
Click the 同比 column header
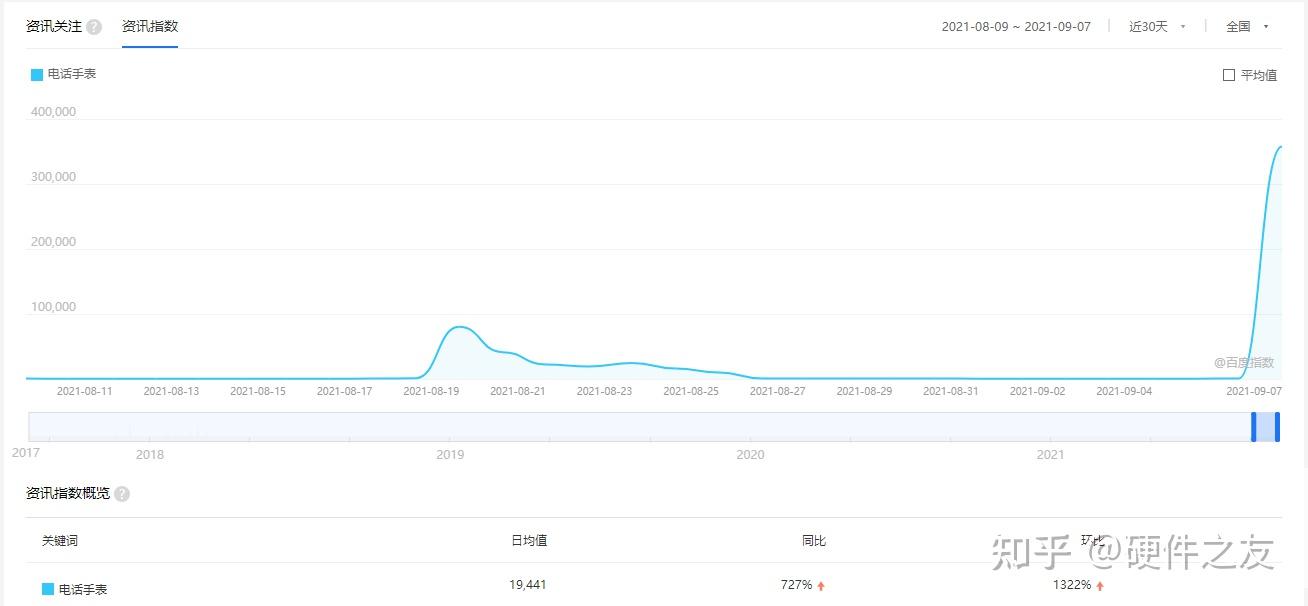click(x=814, y=541)
